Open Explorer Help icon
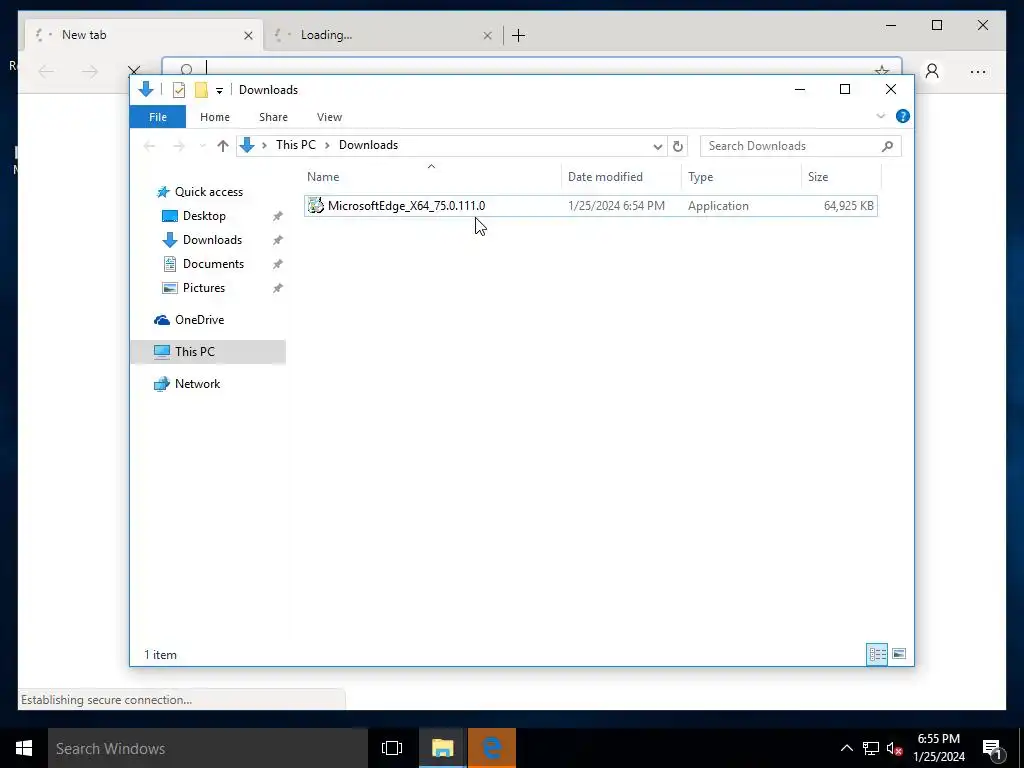This screenshot has width=1024, height=768. pos(903,116)
